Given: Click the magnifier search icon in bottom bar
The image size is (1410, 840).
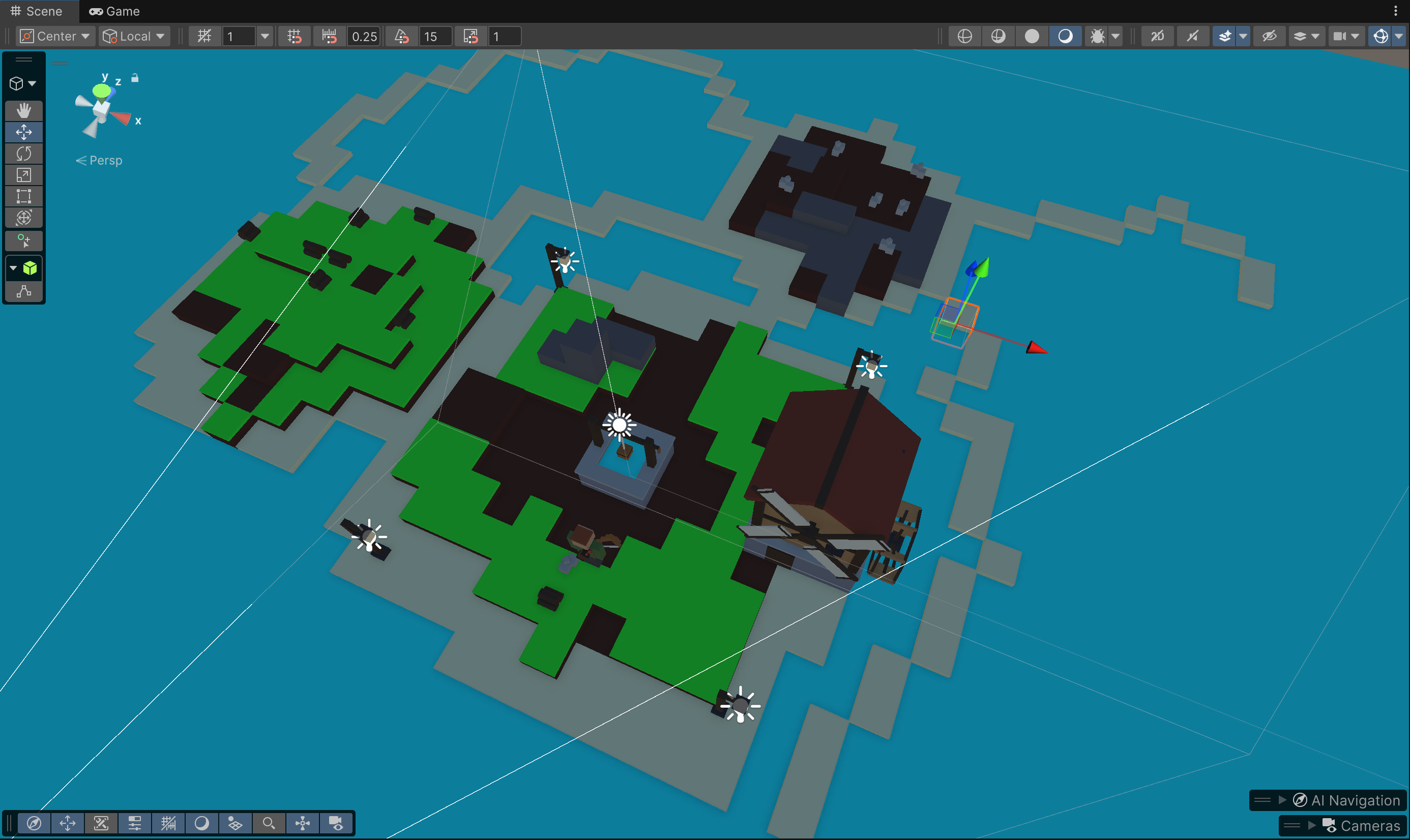Looking at the screenshot, I should click(269, 823).
